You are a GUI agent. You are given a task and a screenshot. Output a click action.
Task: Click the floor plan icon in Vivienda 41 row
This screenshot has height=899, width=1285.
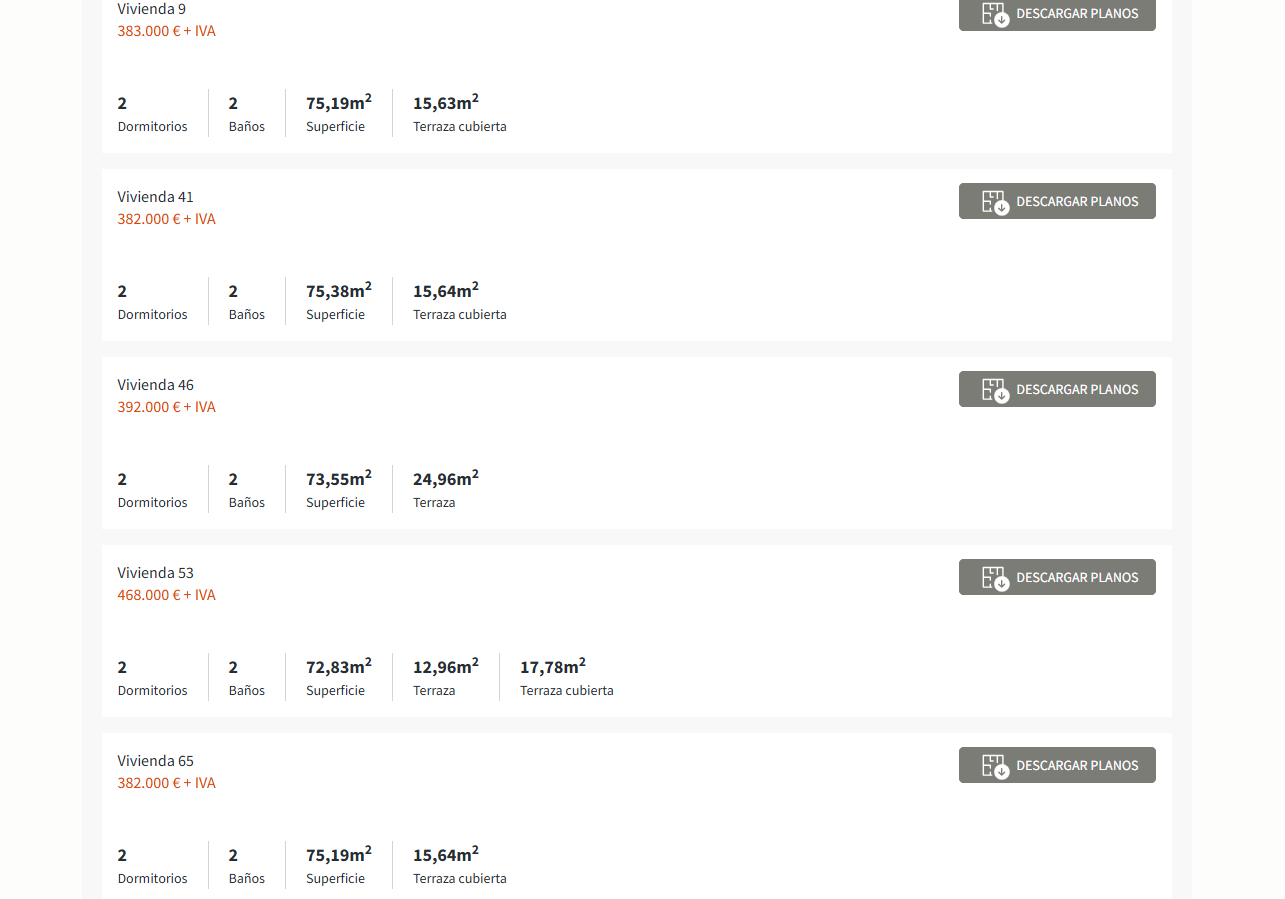tap(995, 202)
